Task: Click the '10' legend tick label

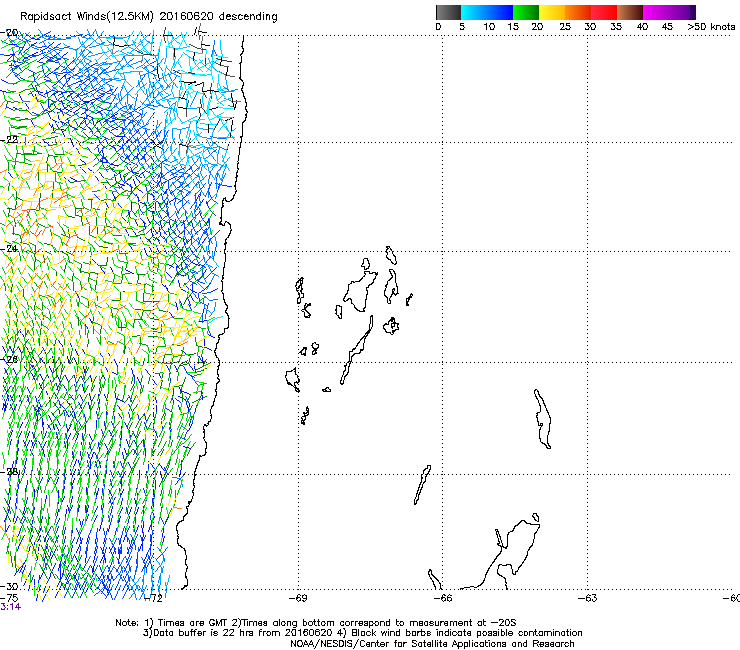Action: [x=489, y=27]
